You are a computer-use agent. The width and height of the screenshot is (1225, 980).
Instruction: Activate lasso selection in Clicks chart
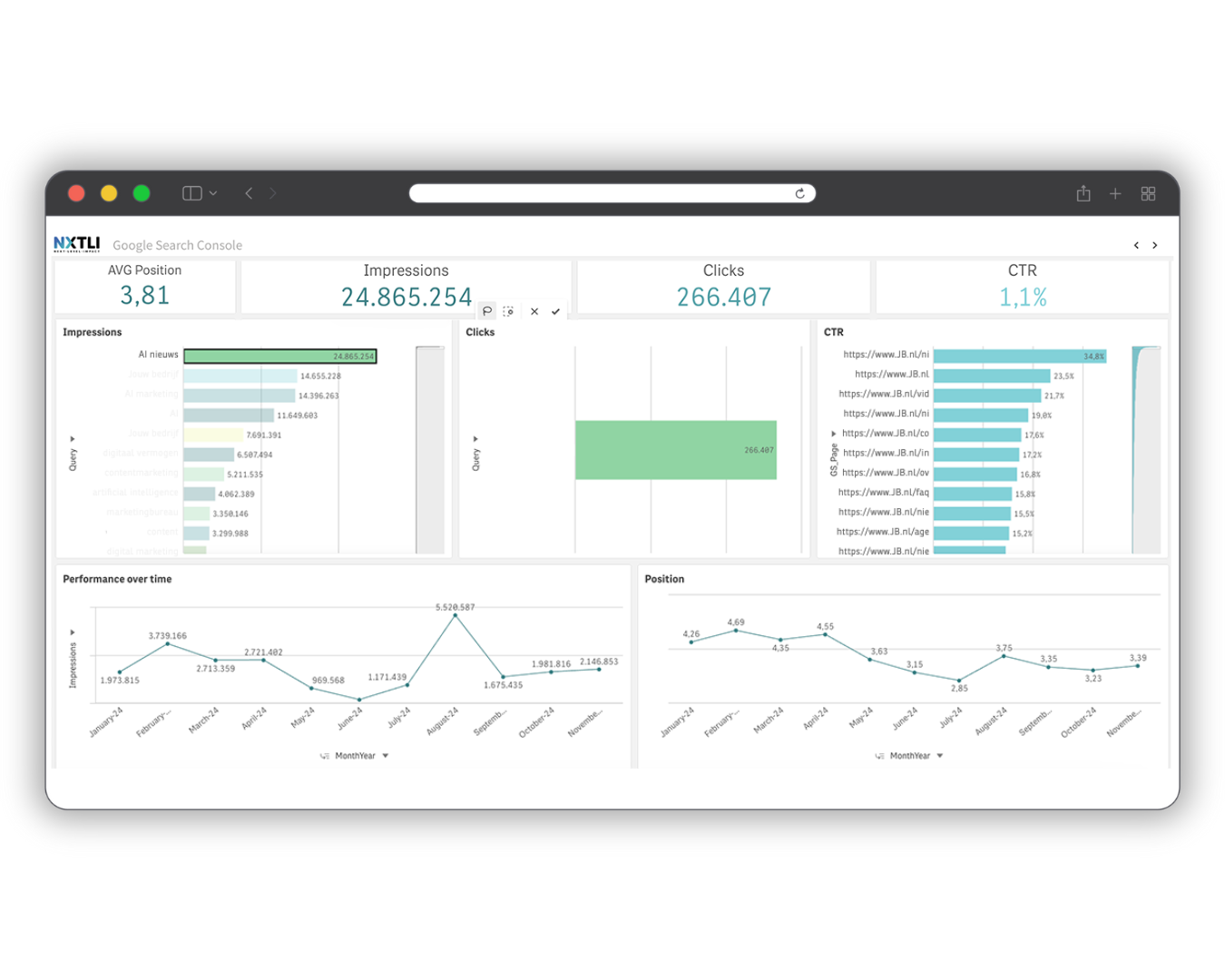487,311
